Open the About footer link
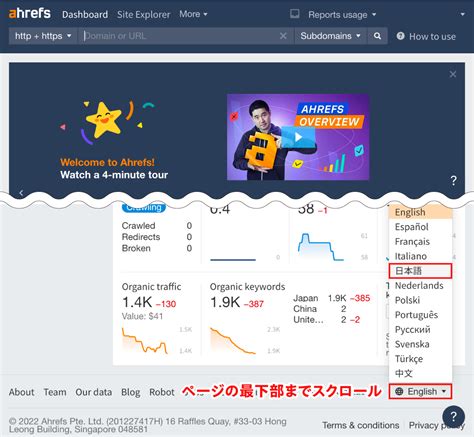Viewport: 474px width, 437px height. coord(22,392)
